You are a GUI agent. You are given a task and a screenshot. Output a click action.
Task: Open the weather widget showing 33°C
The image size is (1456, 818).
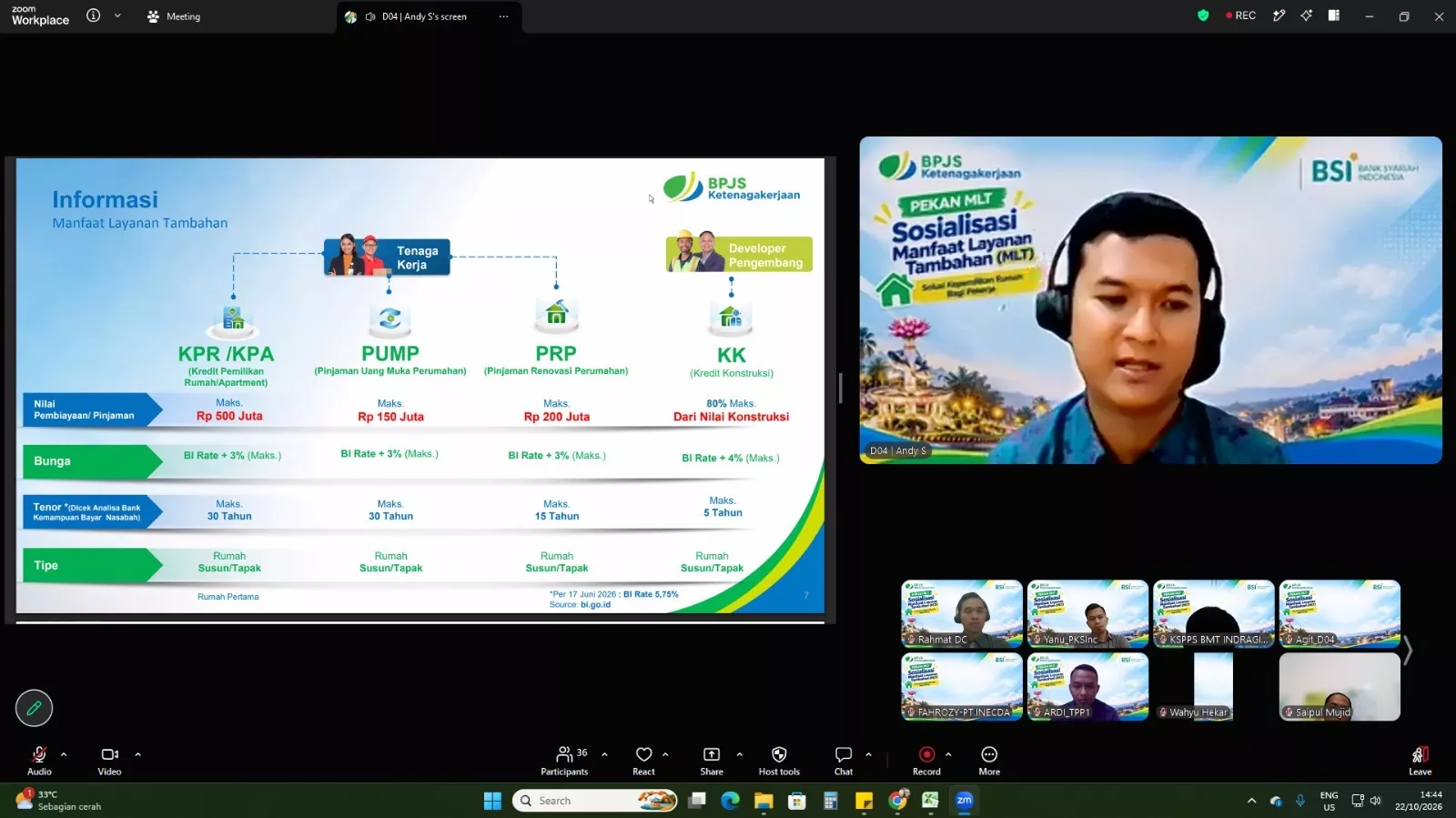[x=59, y=801]
